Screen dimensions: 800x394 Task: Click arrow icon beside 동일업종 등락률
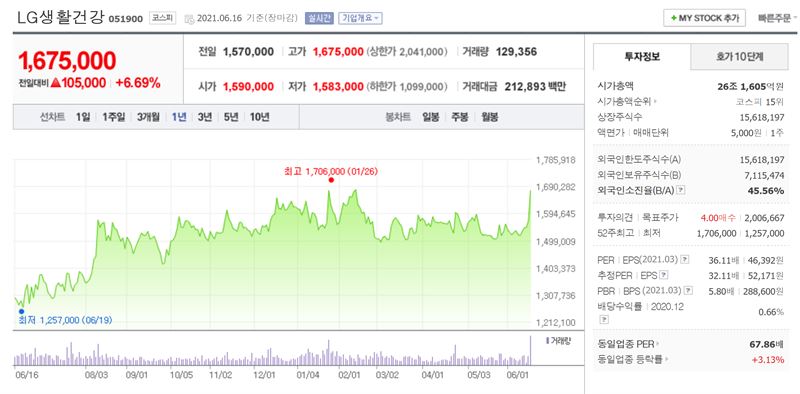(666, 360)
